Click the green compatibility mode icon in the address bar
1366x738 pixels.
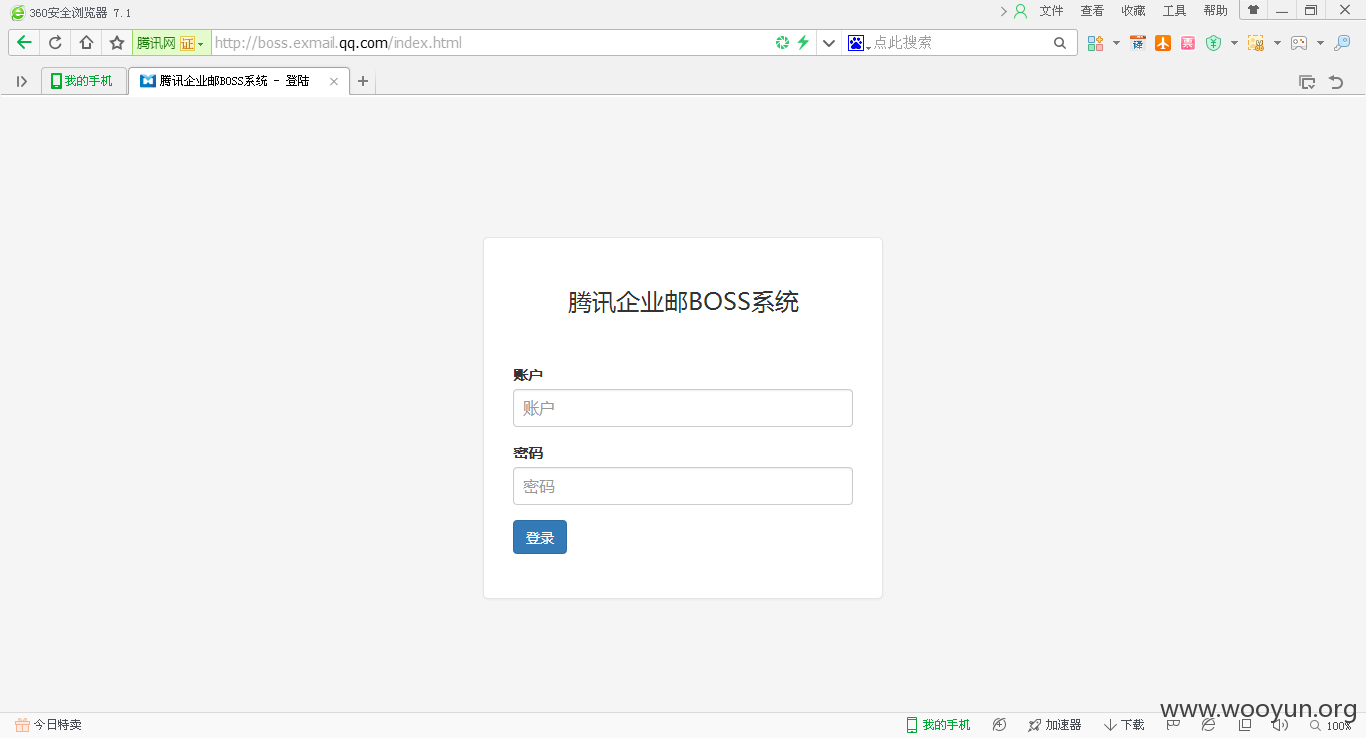click(x=783, y=43)
